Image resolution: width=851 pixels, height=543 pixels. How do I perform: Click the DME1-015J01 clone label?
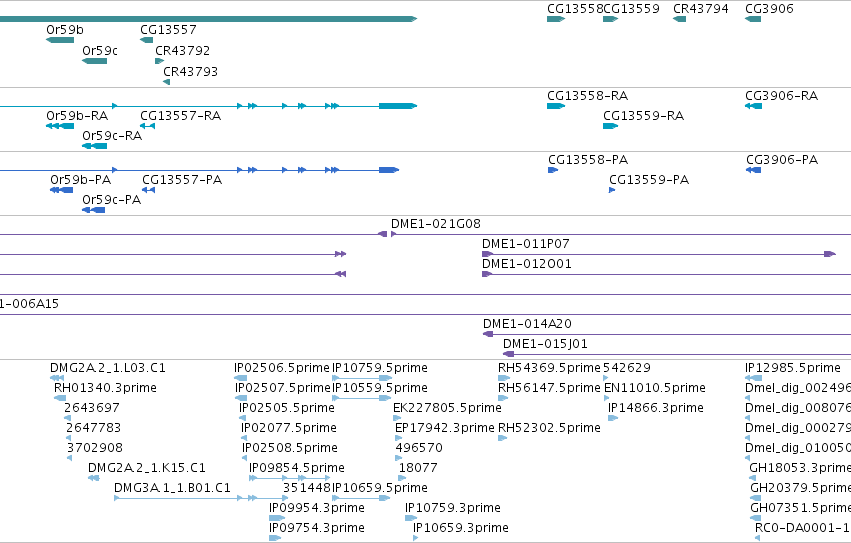[545, 344]
